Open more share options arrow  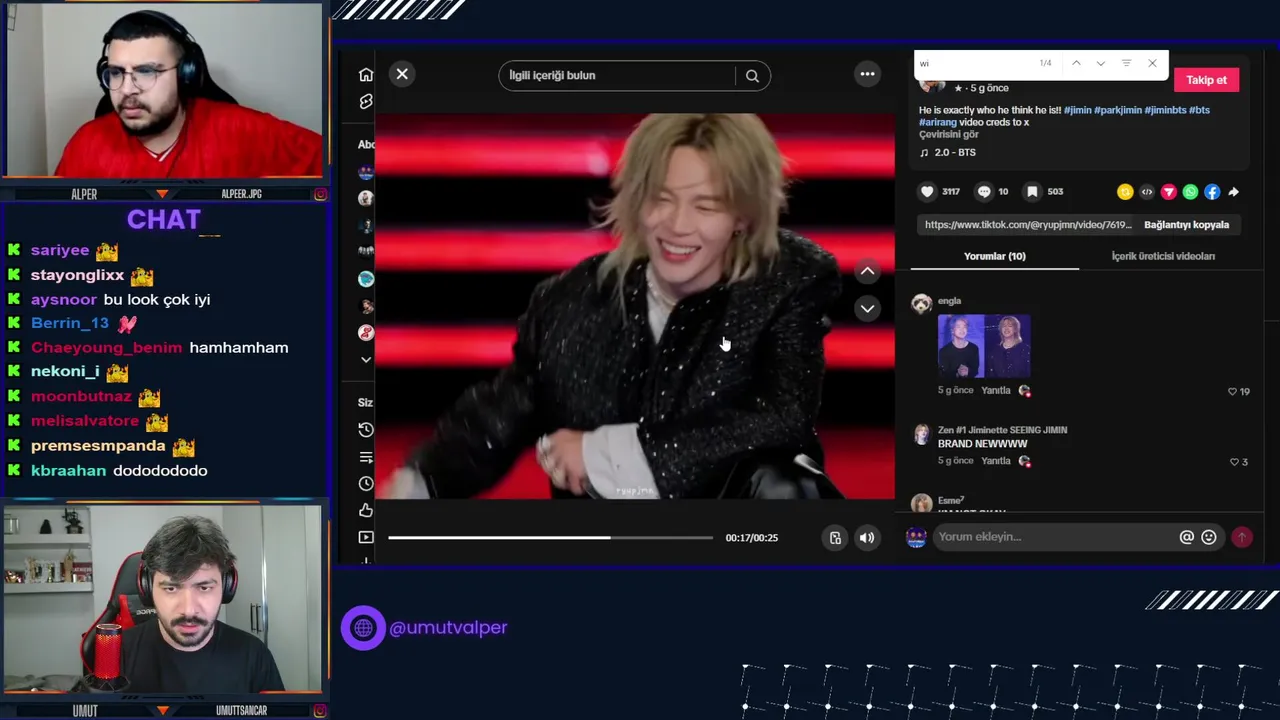(x=1233, y=192)
